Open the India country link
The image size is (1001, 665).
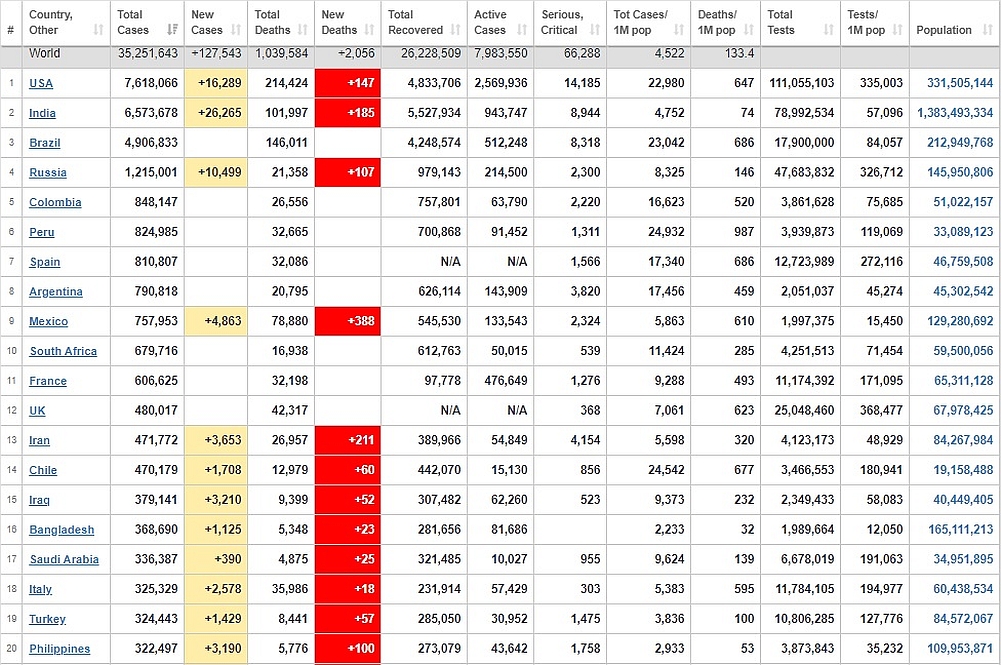click(x=42, y=113)
